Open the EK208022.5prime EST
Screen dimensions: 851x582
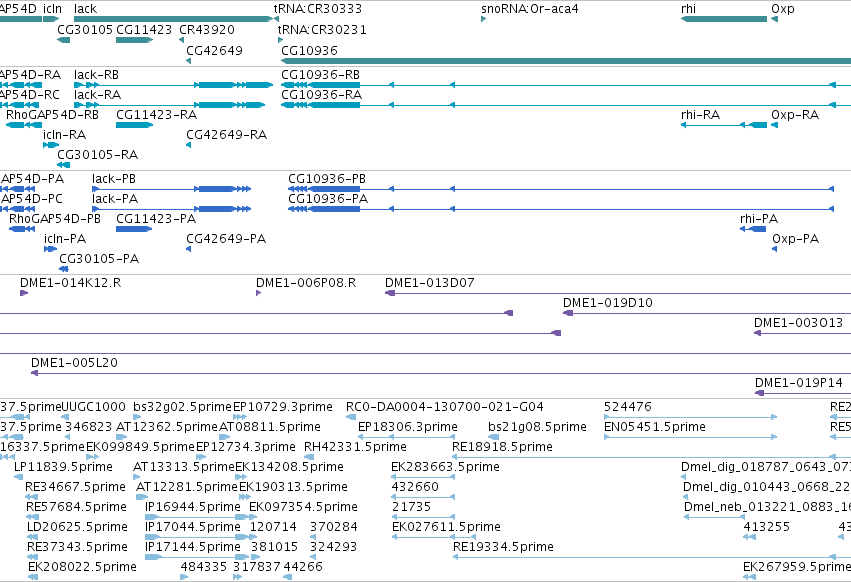click(x=33, y=577)
